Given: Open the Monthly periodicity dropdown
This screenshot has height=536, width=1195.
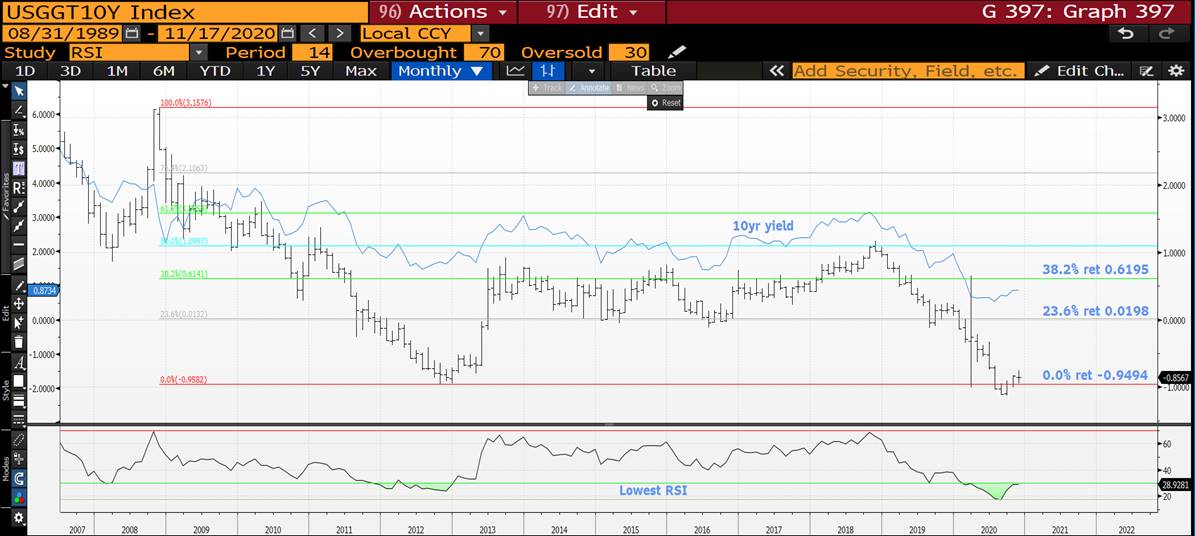Looking at the screenshot, I should [x=441, y=71].
